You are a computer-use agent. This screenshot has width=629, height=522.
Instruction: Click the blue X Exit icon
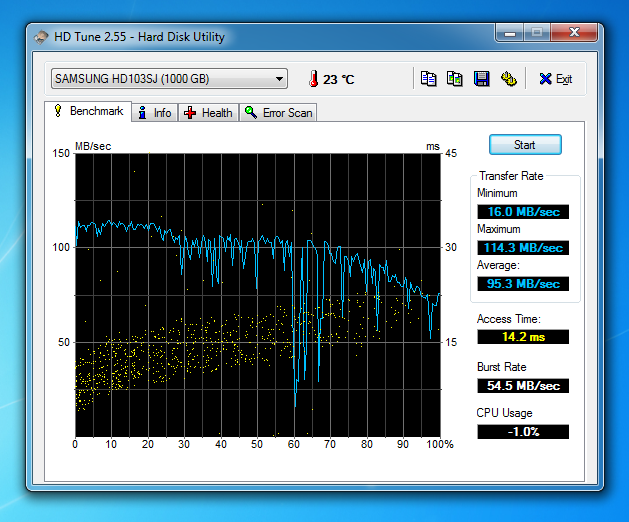click(545, 79)
